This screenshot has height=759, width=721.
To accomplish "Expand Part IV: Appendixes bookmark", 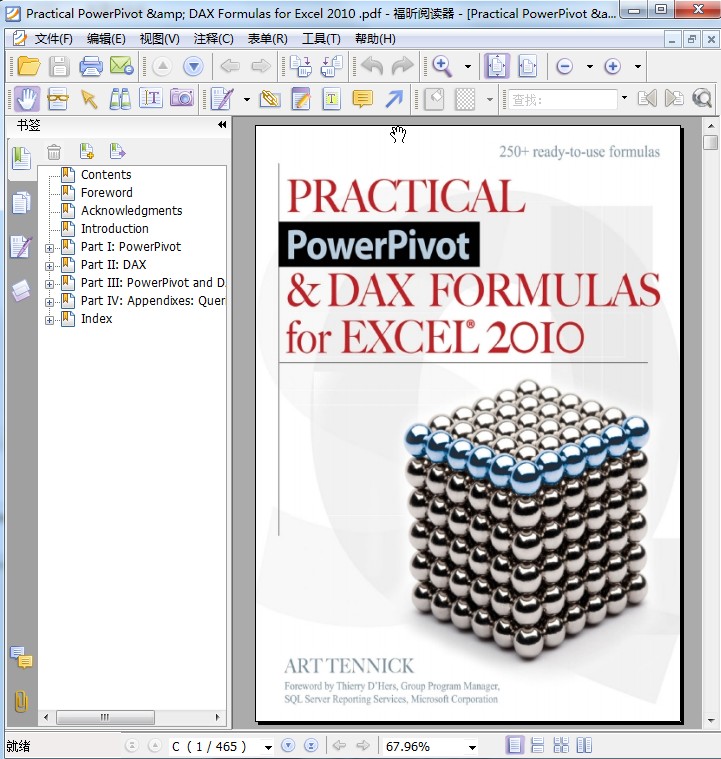I will click(49, 302).
